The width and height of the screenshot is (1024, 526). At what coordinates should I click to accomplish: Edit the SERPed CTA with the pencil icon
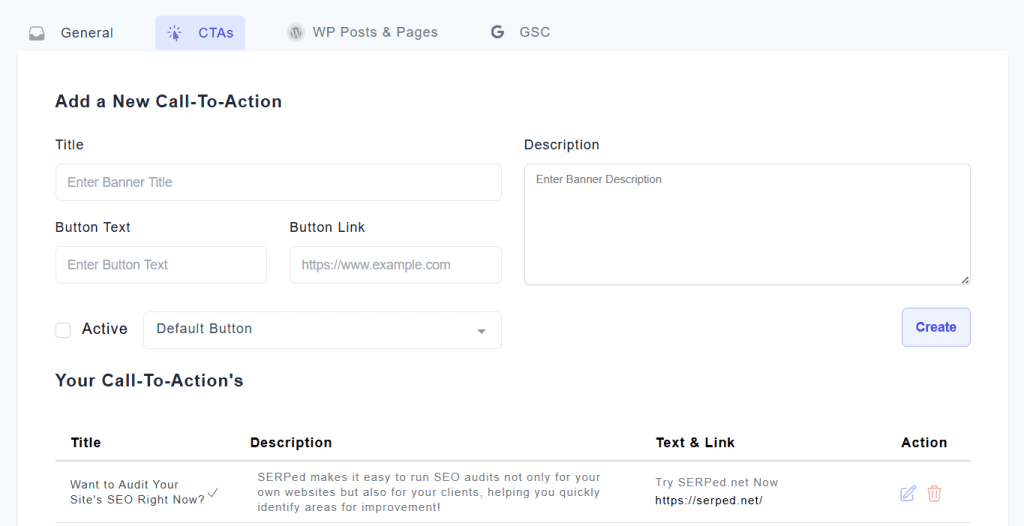pos(908,493)
